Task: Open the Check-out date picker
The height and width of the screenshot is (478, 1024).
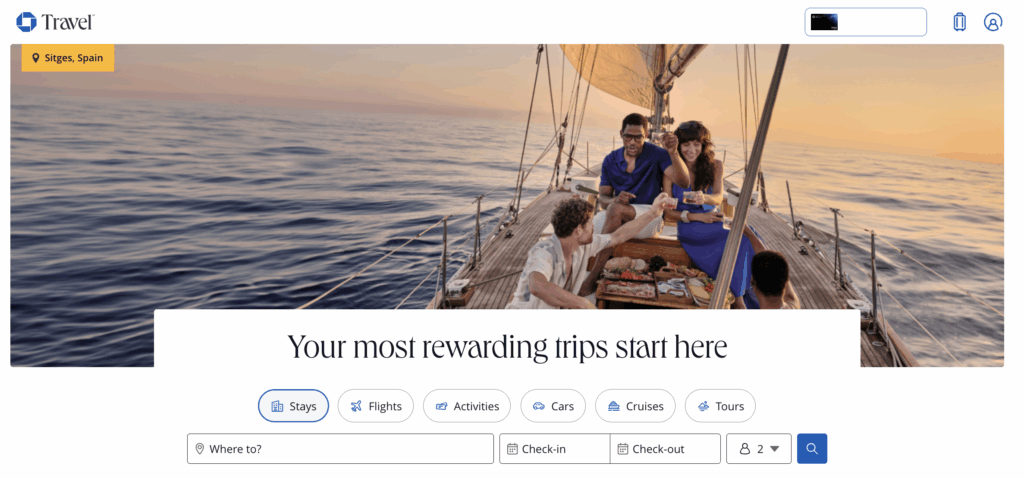Action: [x=665, y=449]
